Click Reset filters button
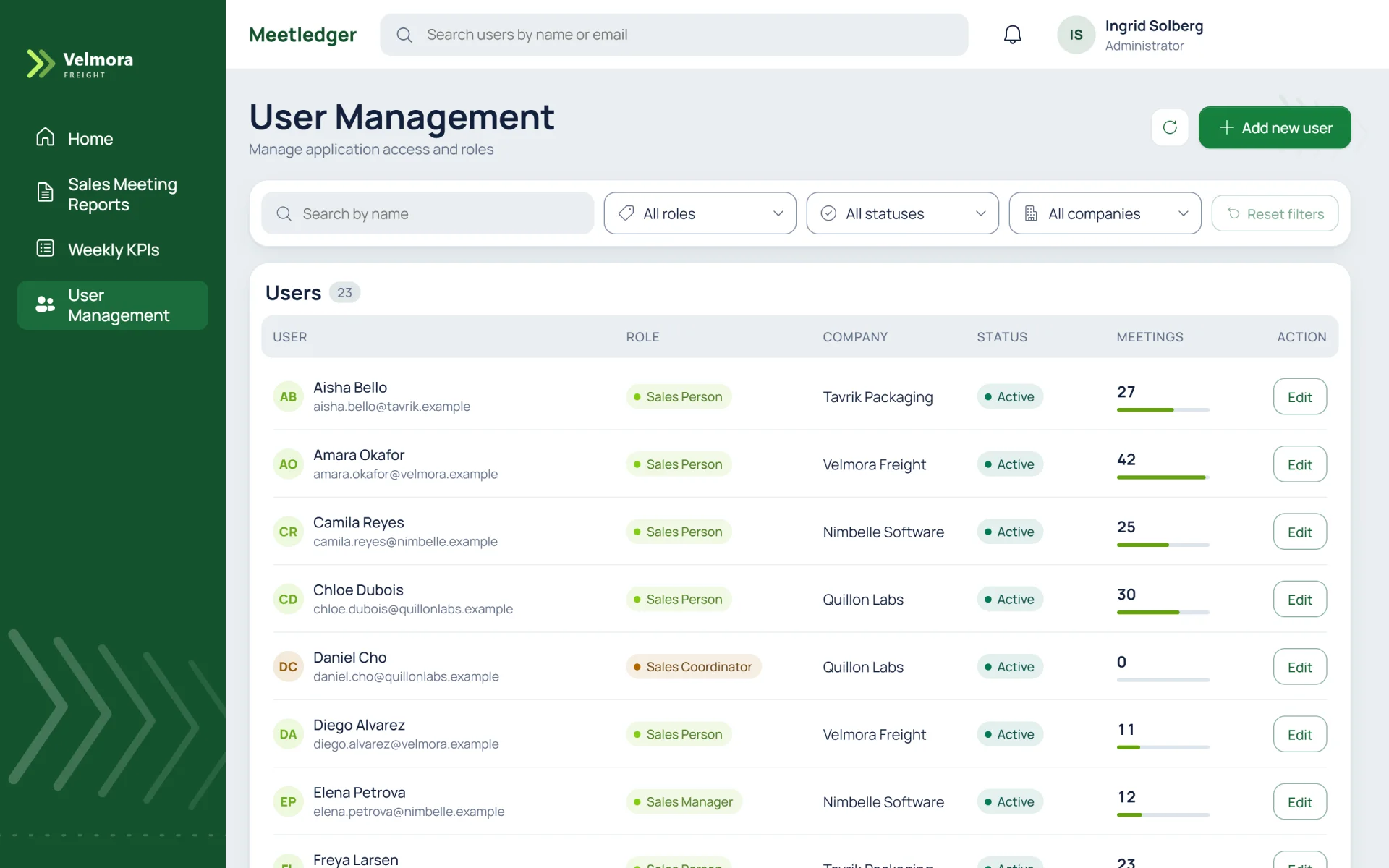The image size is (1389, 868). (1275, 213)
